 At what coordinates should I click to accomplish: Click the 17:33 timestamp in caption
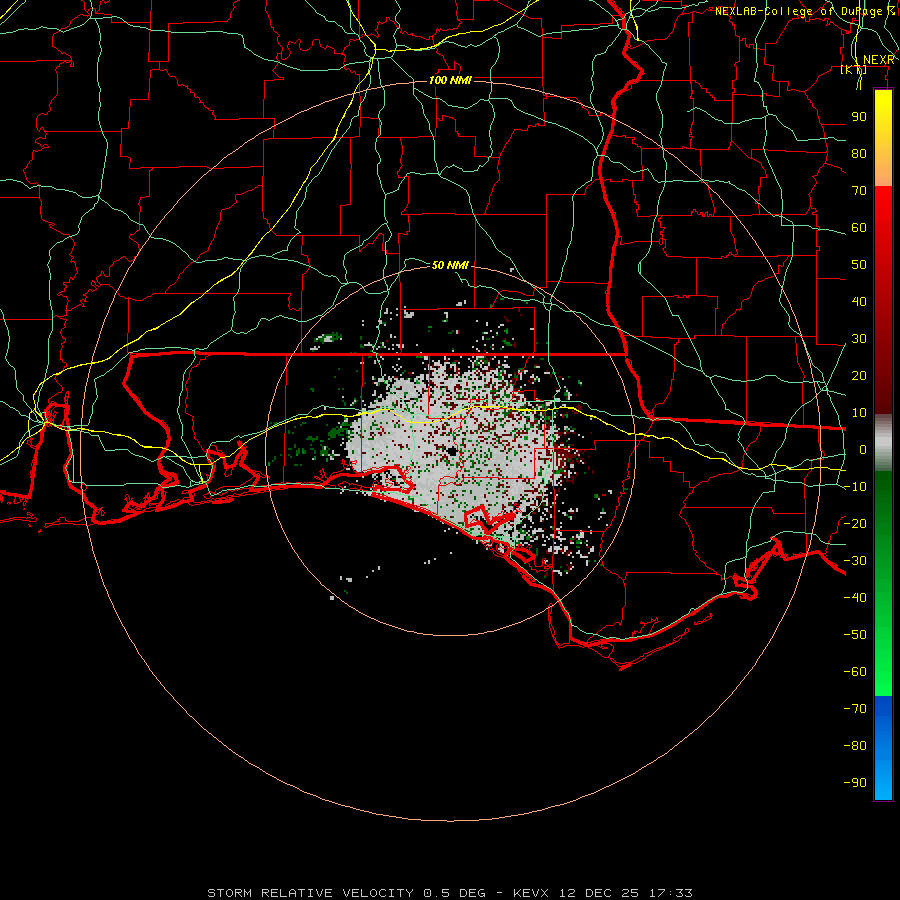[671, 893]
